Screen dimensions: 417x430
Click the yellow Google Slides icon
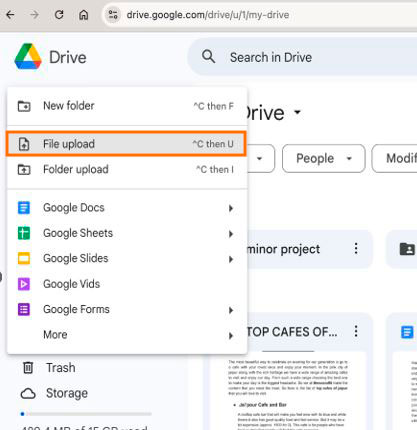(x=24, y=258)
